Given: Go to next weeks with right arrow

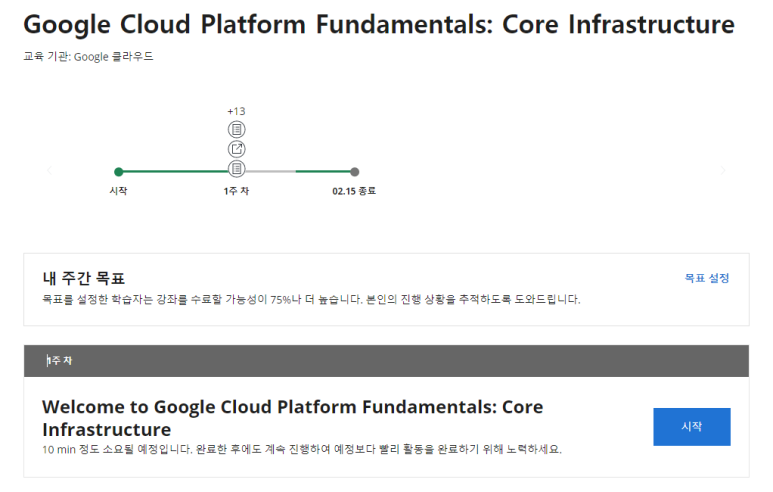Looking at the screenshot, I should pyautogui.click(x=723, y=171).
